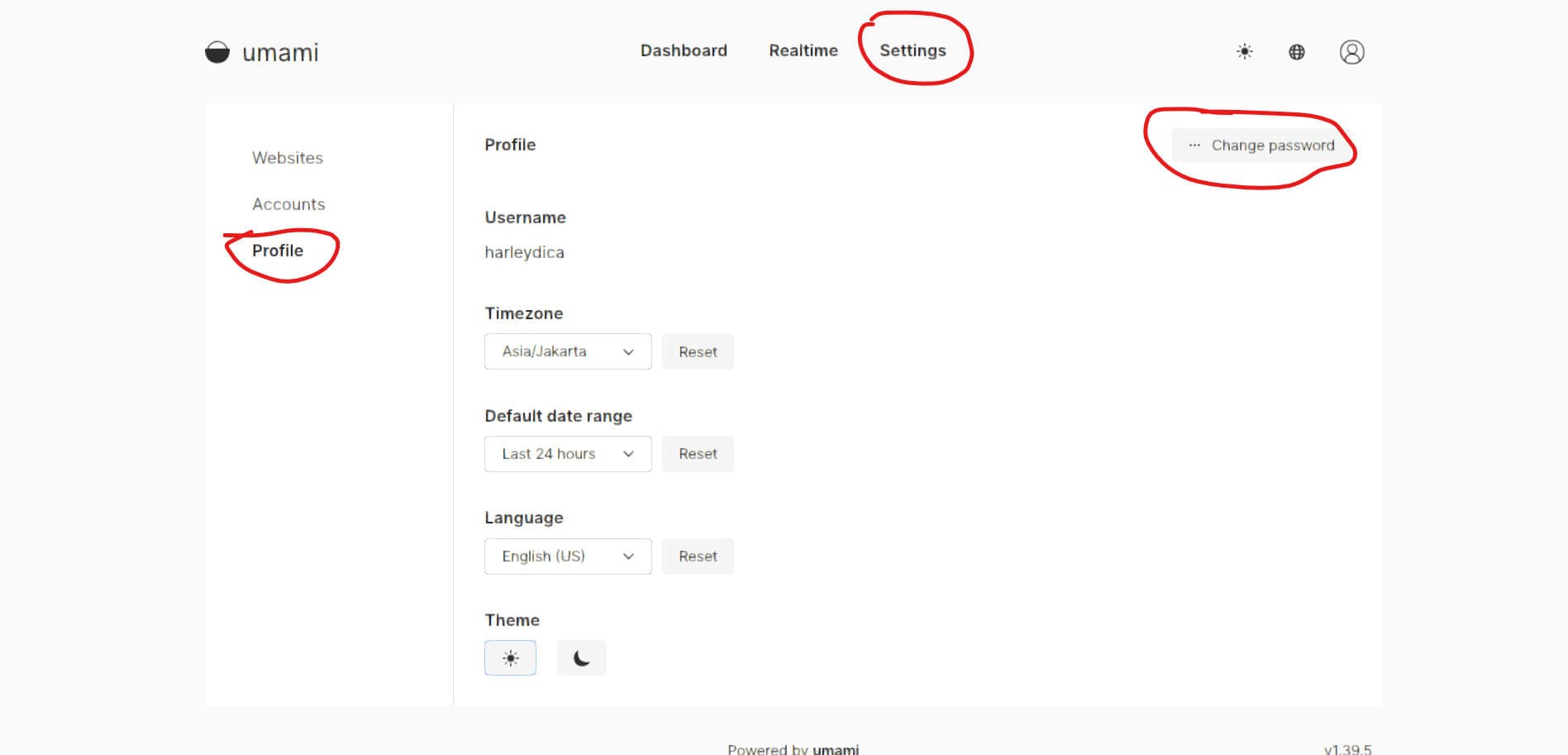Click the sun theme icon in header
1568x755 pixels.
point(1244,52)
